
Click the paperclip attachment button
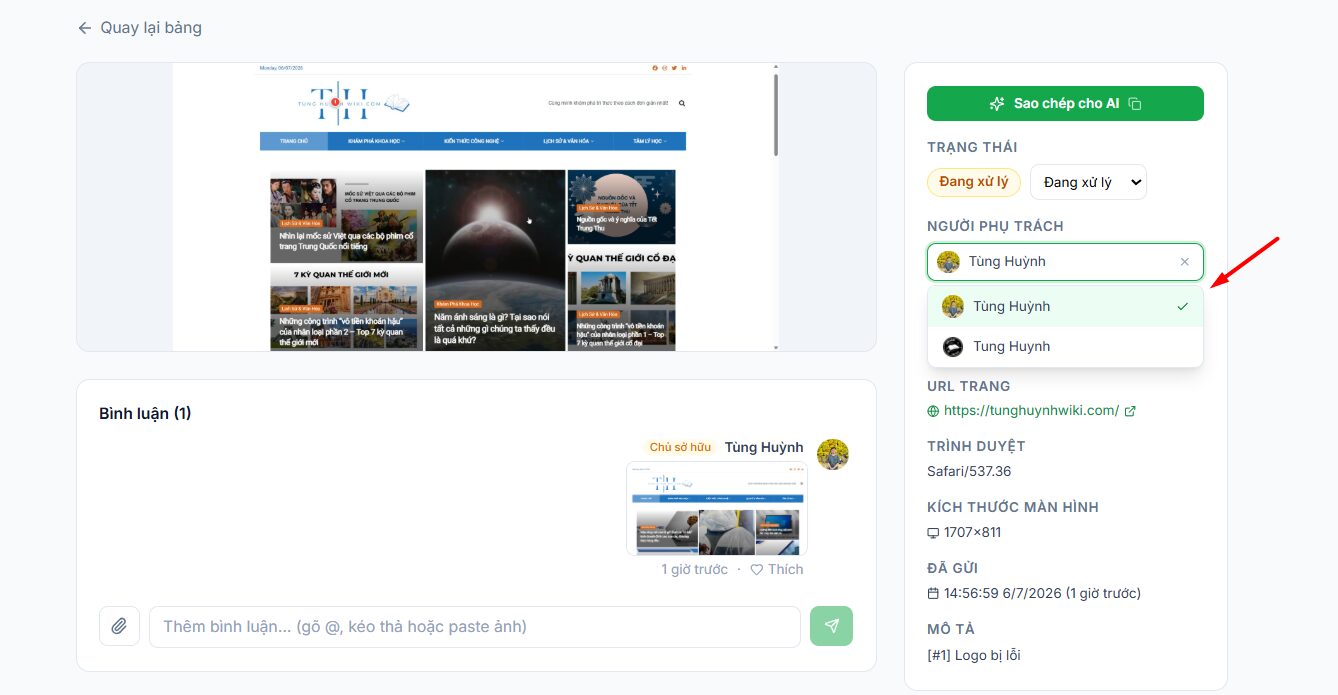pyautogui.click(x=119, y=626)
